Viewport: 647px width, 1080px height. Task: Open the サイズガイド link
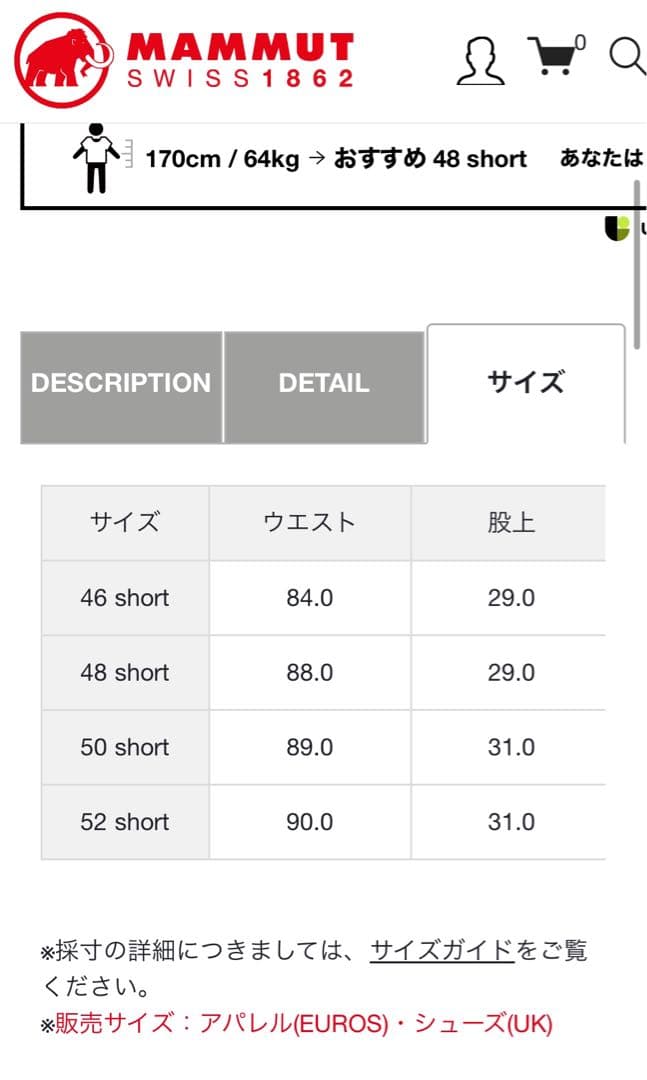440,950
